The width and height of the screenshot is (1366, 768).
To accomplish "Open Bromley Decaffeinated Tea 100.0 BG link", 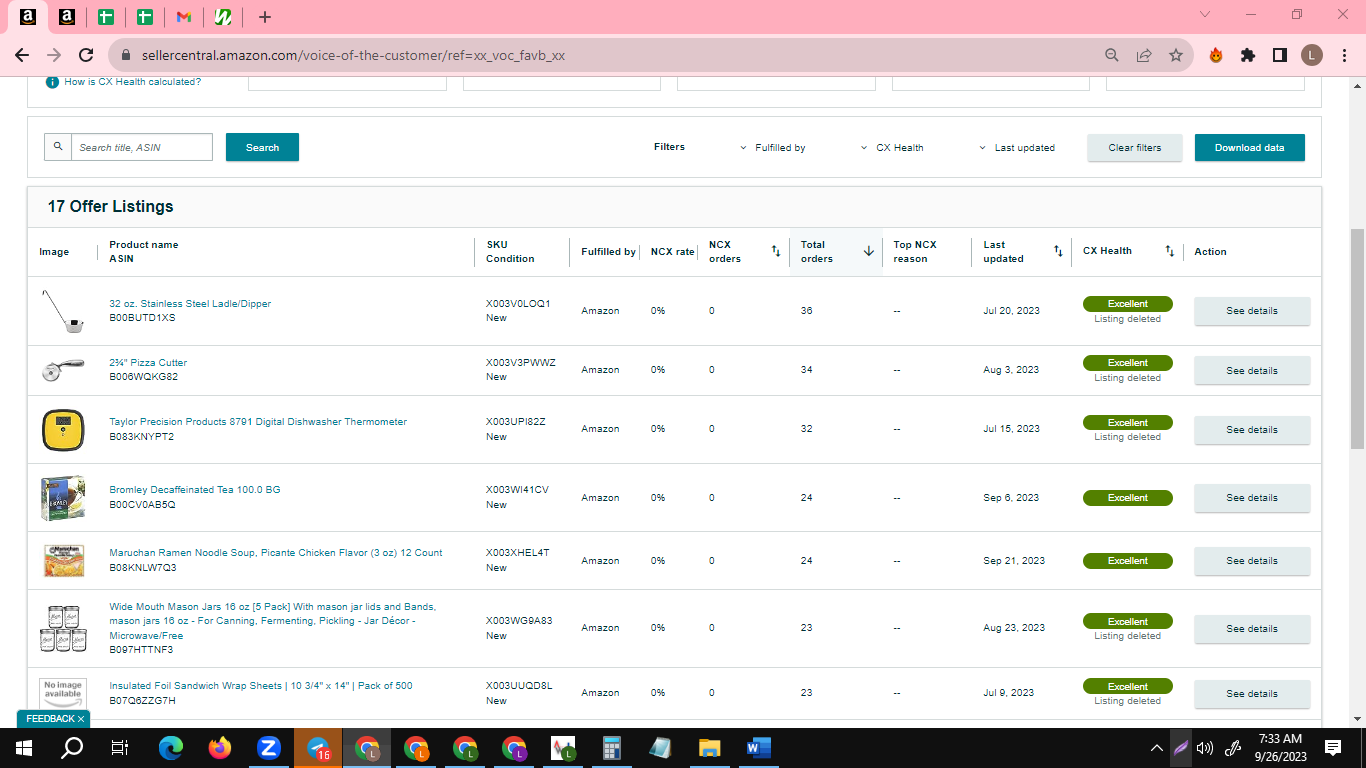I will pyautogui.click(x=195, y=490).
